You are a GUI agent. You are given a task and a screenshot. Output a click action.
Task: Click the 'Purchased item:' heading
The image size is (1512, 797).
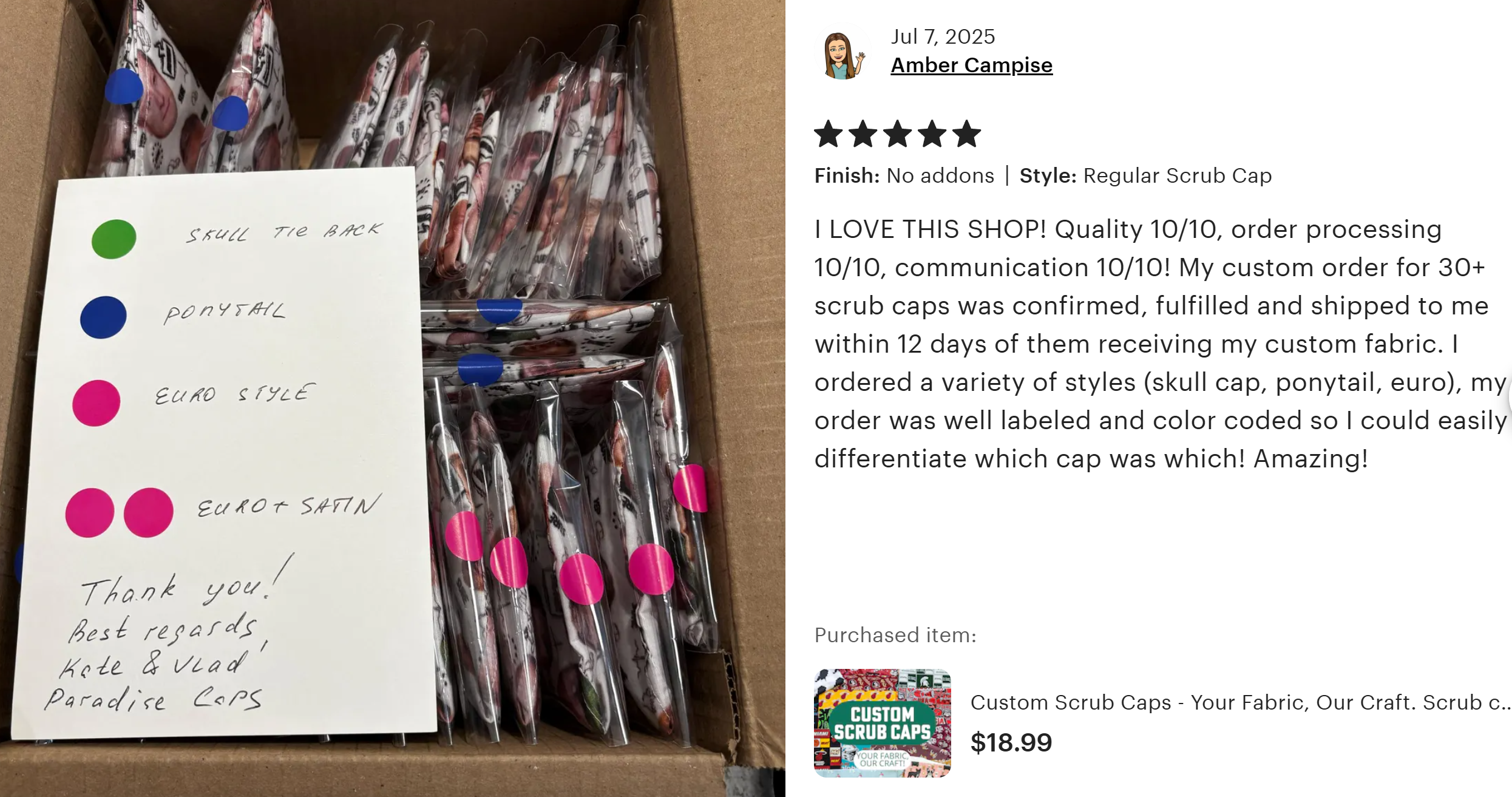[895, 635]
